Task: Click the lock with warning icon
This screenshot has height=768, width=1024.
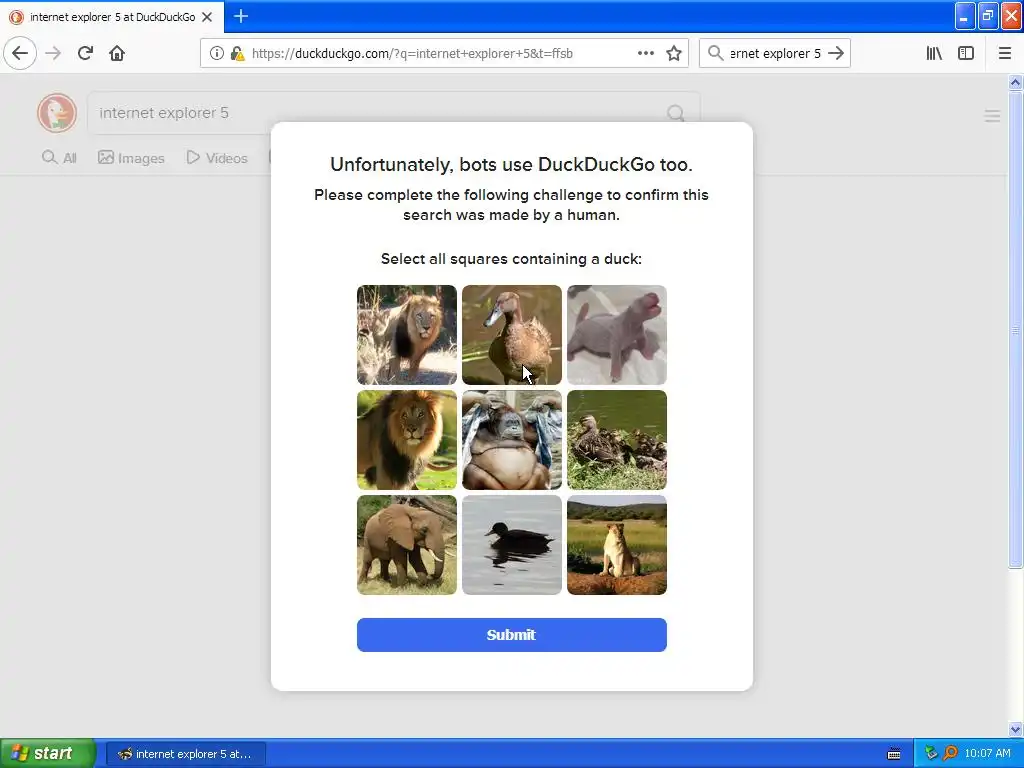Action: (x=237, y=53)
